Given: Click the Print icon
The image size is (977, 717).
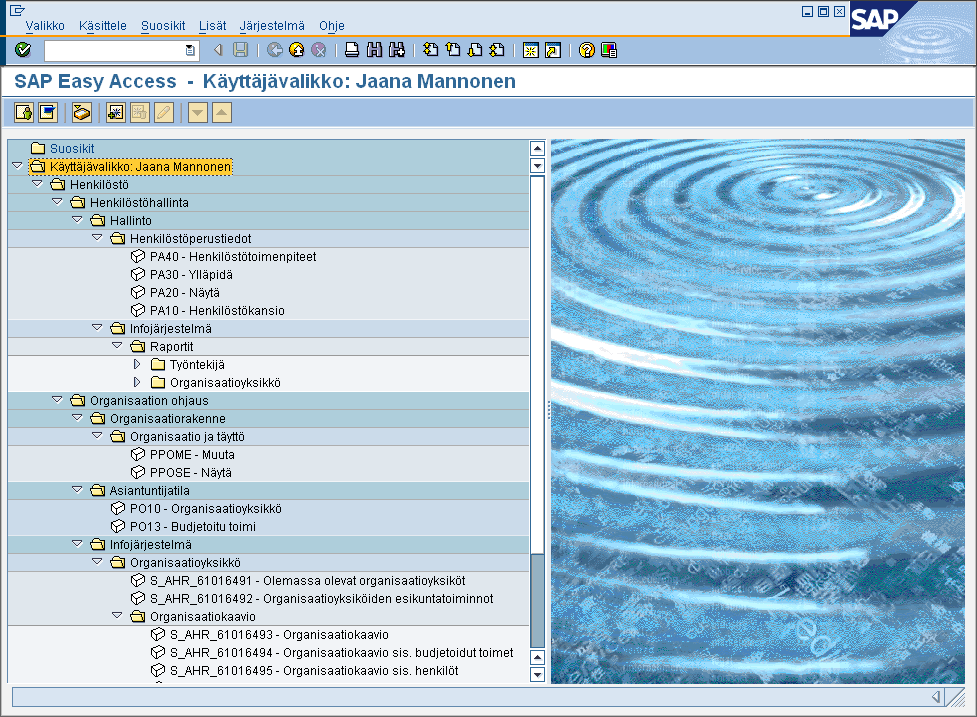Looking at the screenshot, I should click(x=352, y=50).
